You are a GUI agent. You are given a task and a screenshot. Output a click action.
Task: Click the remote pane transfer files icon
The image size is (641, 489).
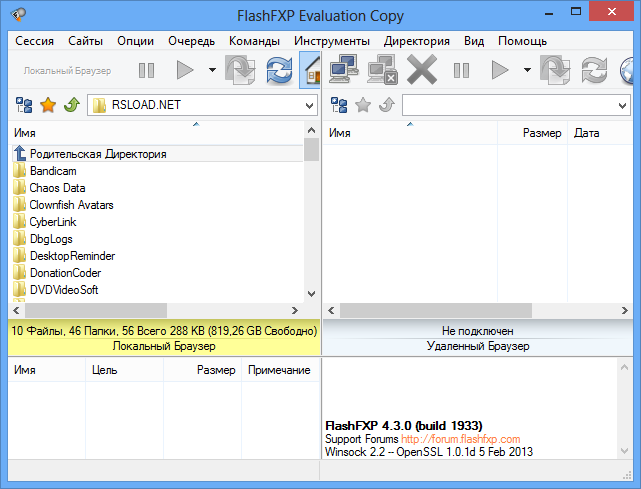coord(555,70)
